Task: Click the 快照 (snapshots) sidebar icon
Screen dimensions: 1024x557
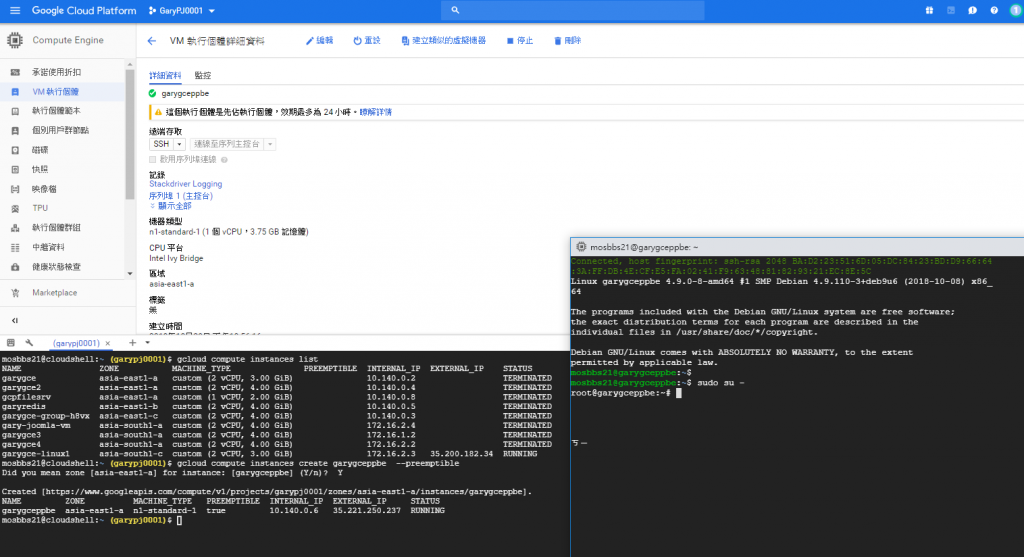Action: 15,169
